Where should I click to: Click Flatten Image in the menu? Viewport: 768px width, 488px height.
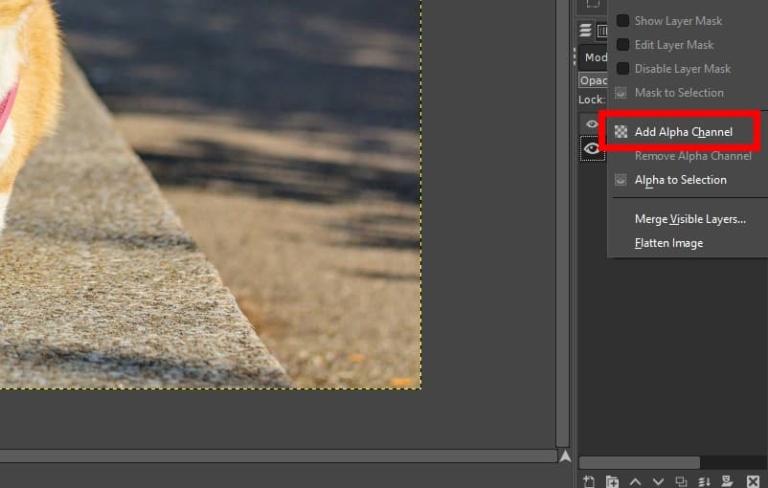click(x=668, y=243)
